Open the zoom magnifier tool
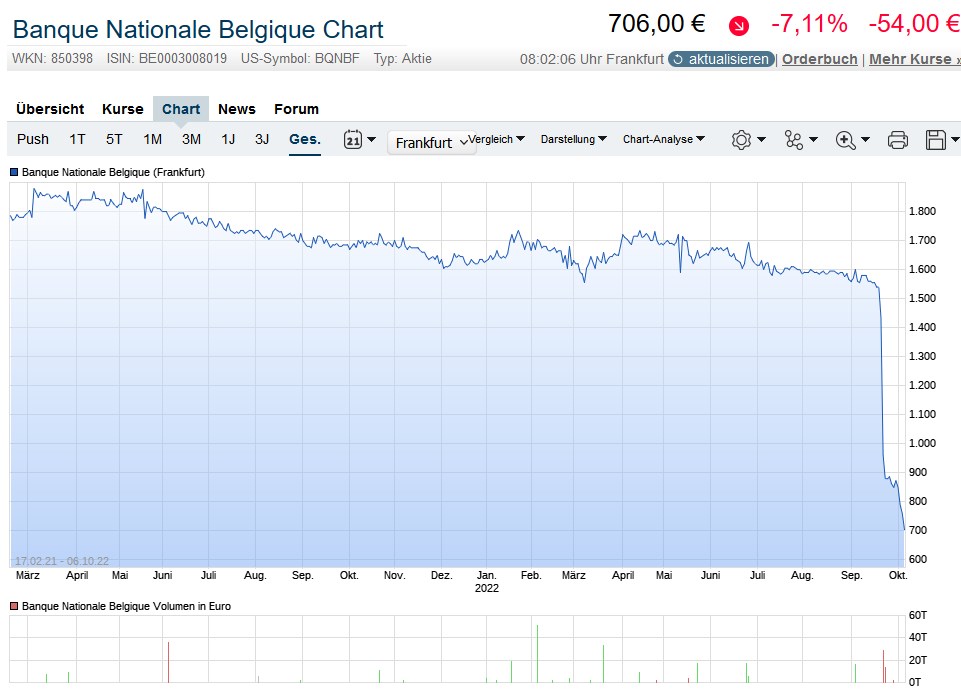The image size is (961, 693). tap(851, 140)
